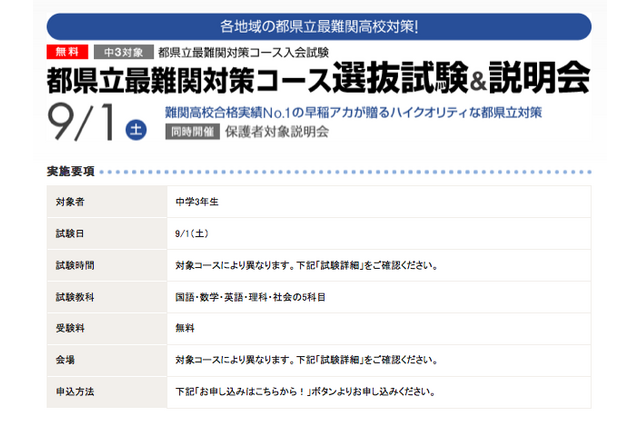Click the 実施要項 section heading

pos(71,171)
